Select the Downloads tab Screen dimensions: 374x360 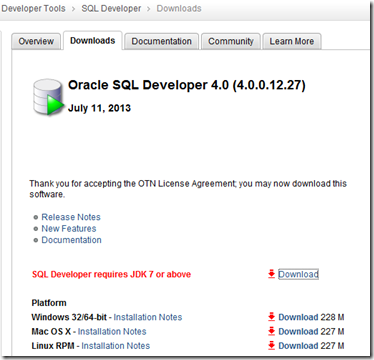pyautogui.click(x=93, y=41)
